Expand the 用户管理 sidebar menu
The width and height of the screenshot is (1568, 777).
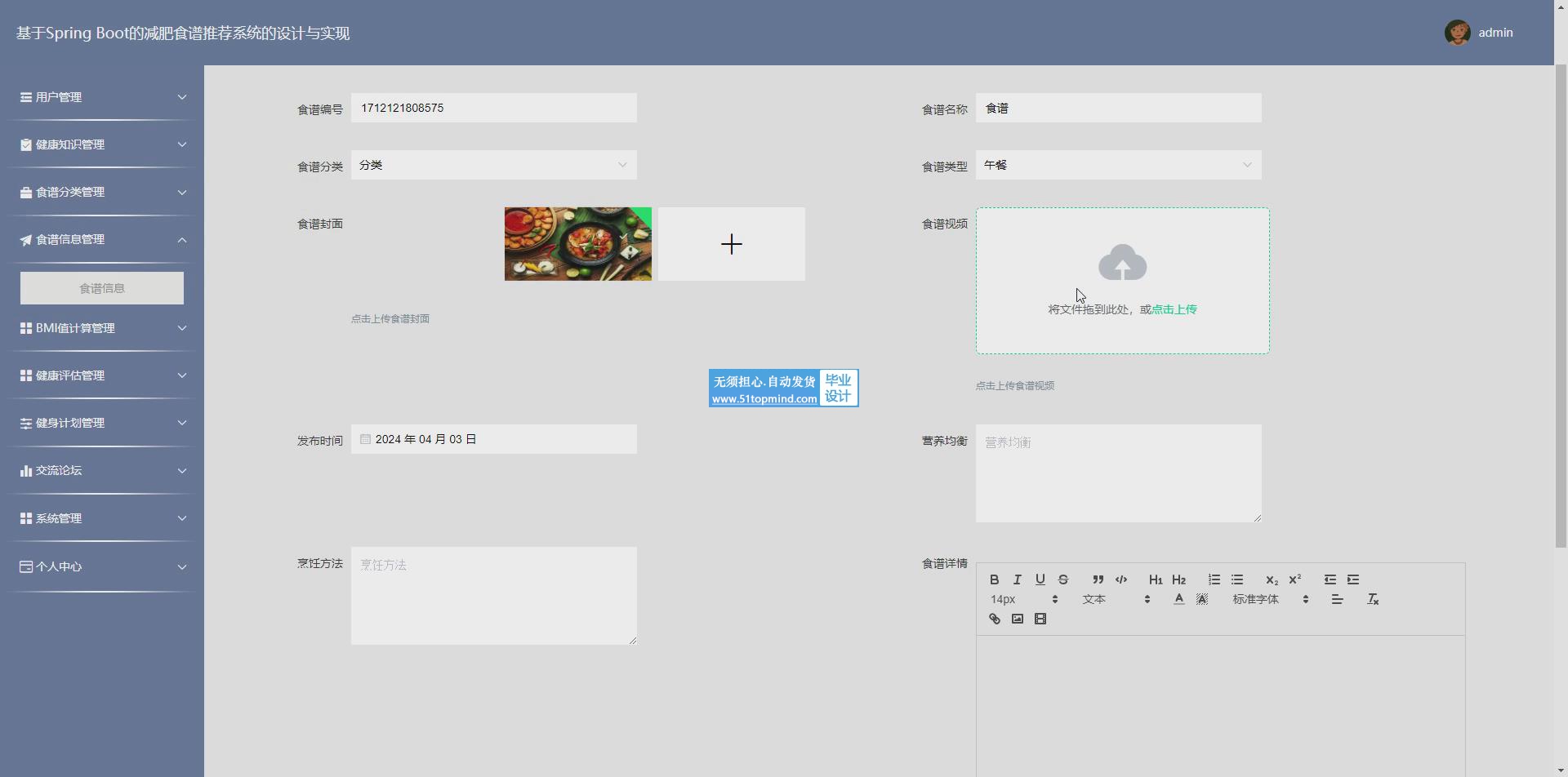coord(102,97)
